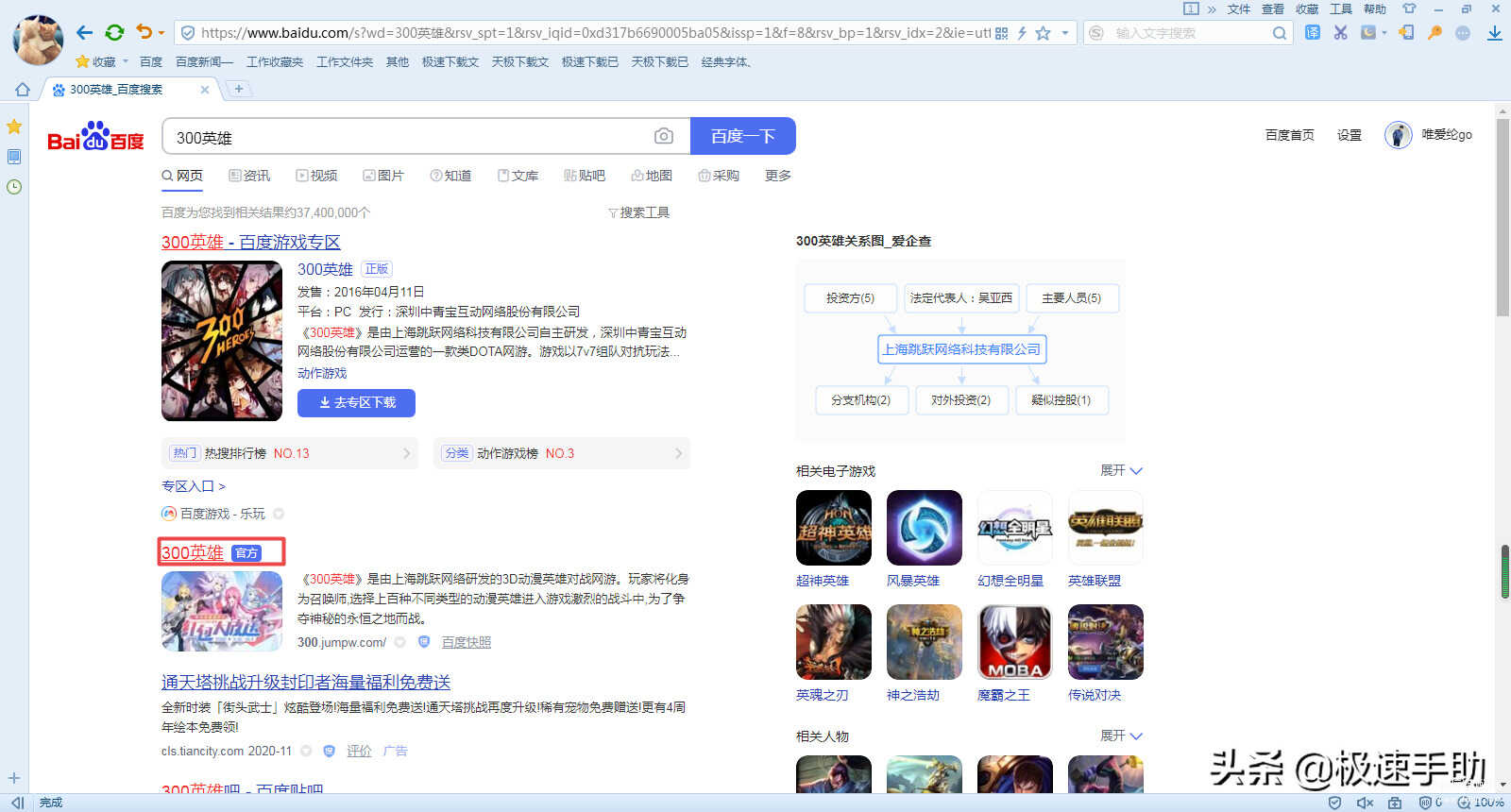Image resolution: width=1511 pixels, height=812 pixels.
Task: Bookmark the page with the star icon
Action: [1043, 33]
